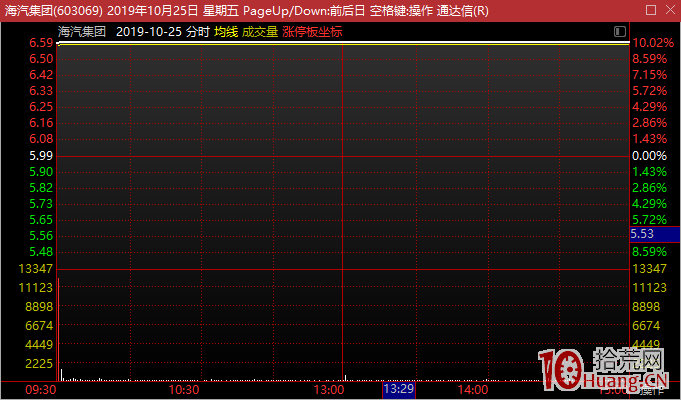Click the 成交量 legend label
This screenshot has width=681, height=400.
(260, 32)
